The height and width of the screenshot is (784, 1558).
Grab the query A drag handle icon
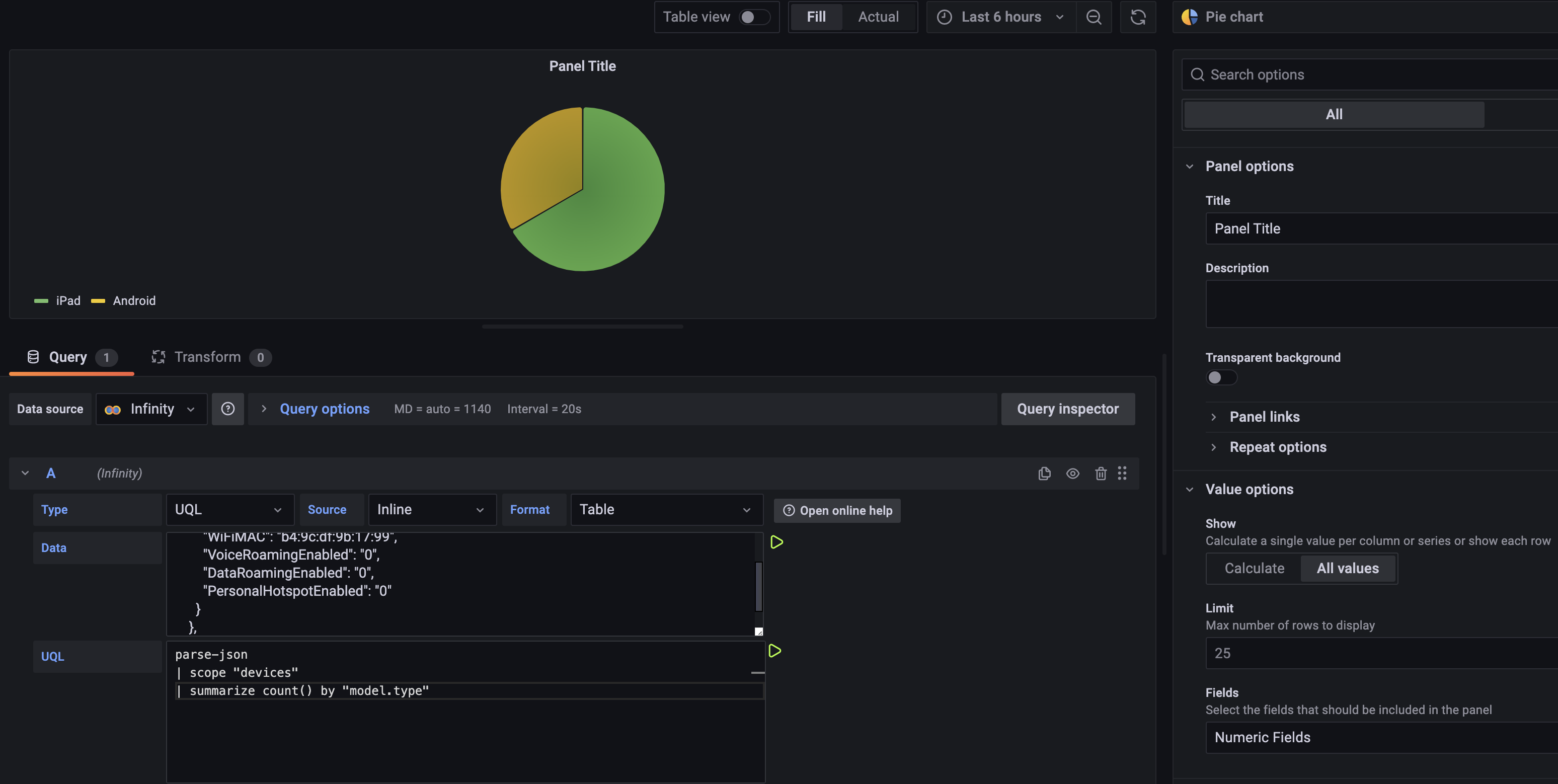(x=1123, y=473)
